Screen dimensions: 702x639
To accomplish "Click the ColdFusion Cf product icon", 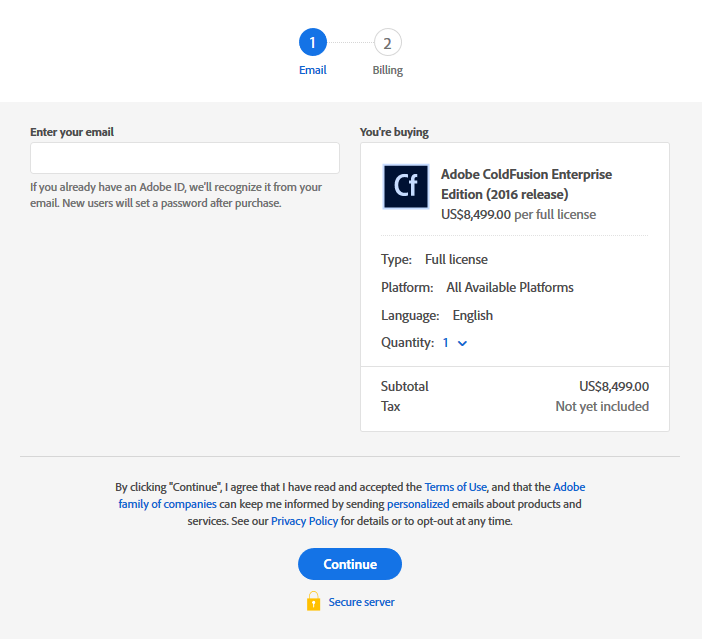I will click(x=406, y=186).
